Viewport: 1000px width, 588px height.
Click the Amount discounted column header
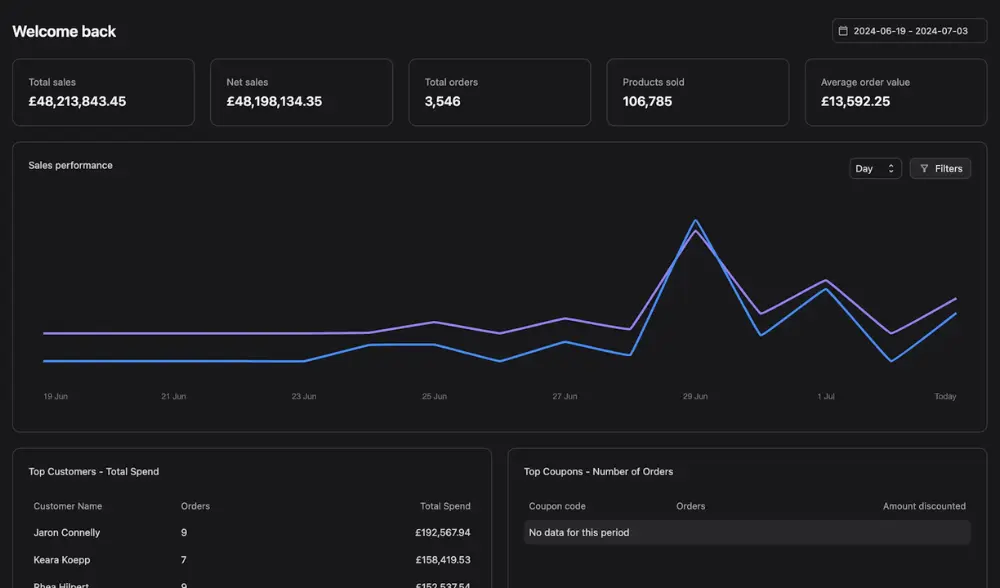point(924,506)
